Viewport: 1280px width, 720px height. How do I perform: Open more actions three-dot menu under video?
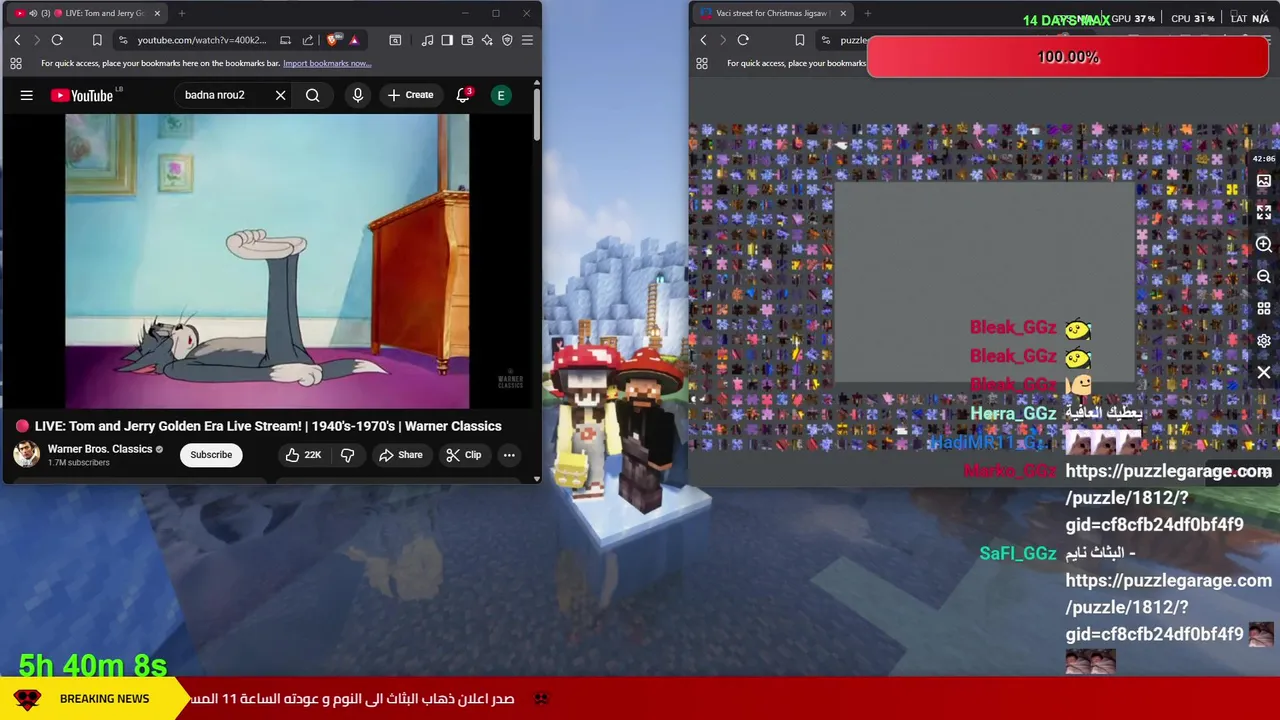pyautogui.click(x=509, y=455)
